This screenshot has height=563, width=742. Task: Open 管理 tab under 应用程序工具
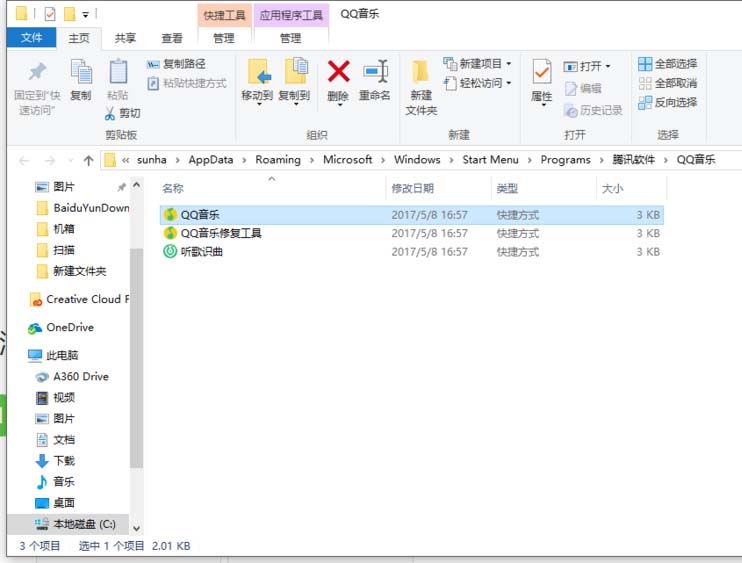tap(291, 38)
